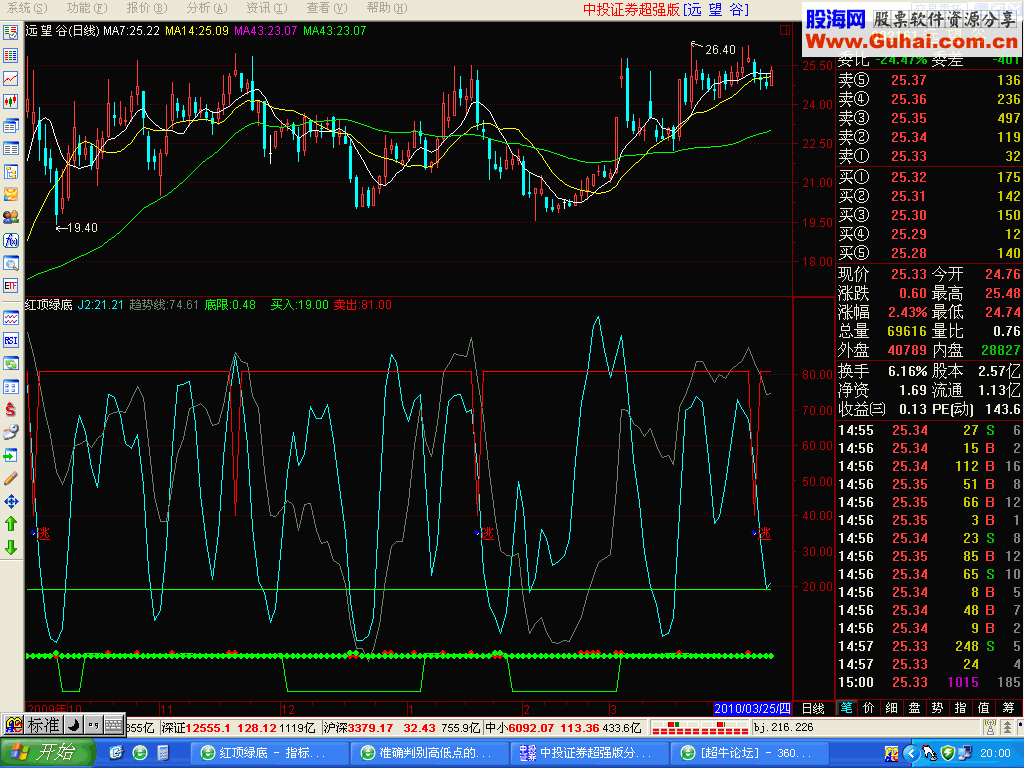
Task: Toggle the moon half-width IME button
Action: (74, 725)
